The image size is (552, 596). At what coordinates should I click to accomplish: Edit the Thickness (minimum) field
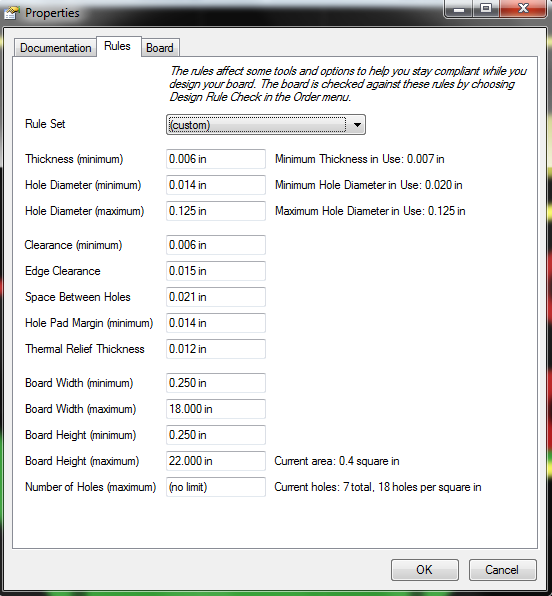[216, 159]
